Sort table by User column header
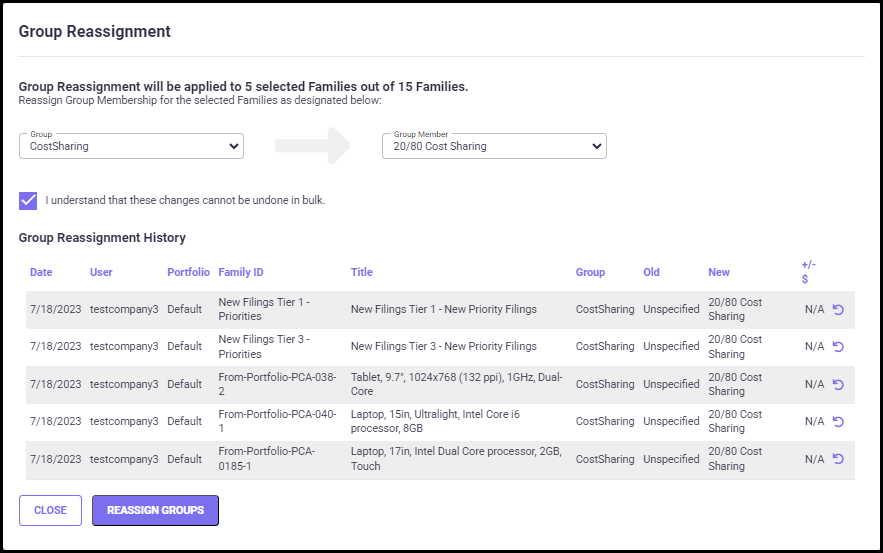The height and width of the screenshot is (553, 883). point(101,272)
